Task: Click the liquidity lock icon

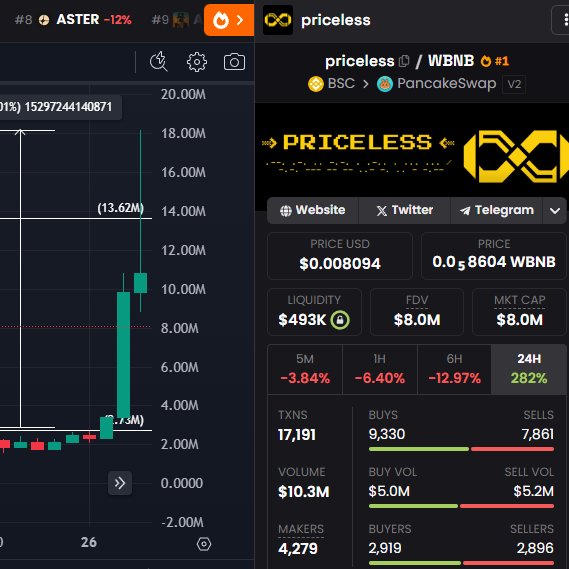Action: click(x=340, y=320)
